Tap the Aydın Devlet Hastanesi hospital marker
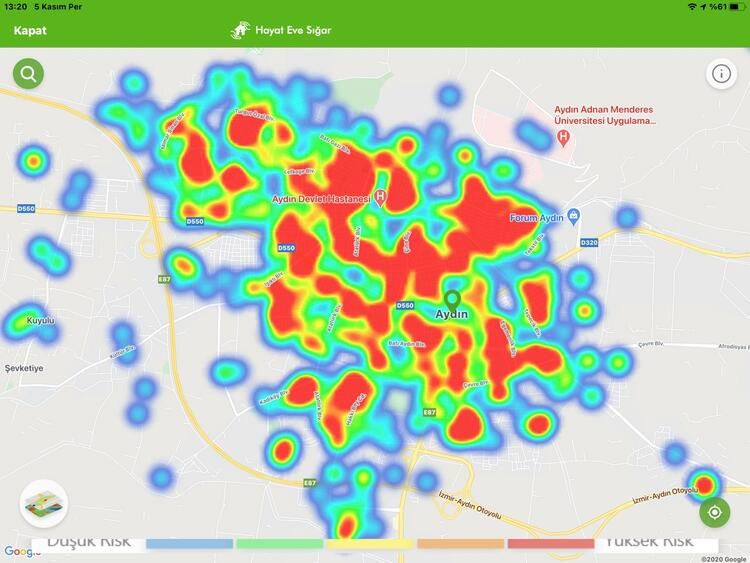This screenshot has height=563, width=750. point(380,197)
